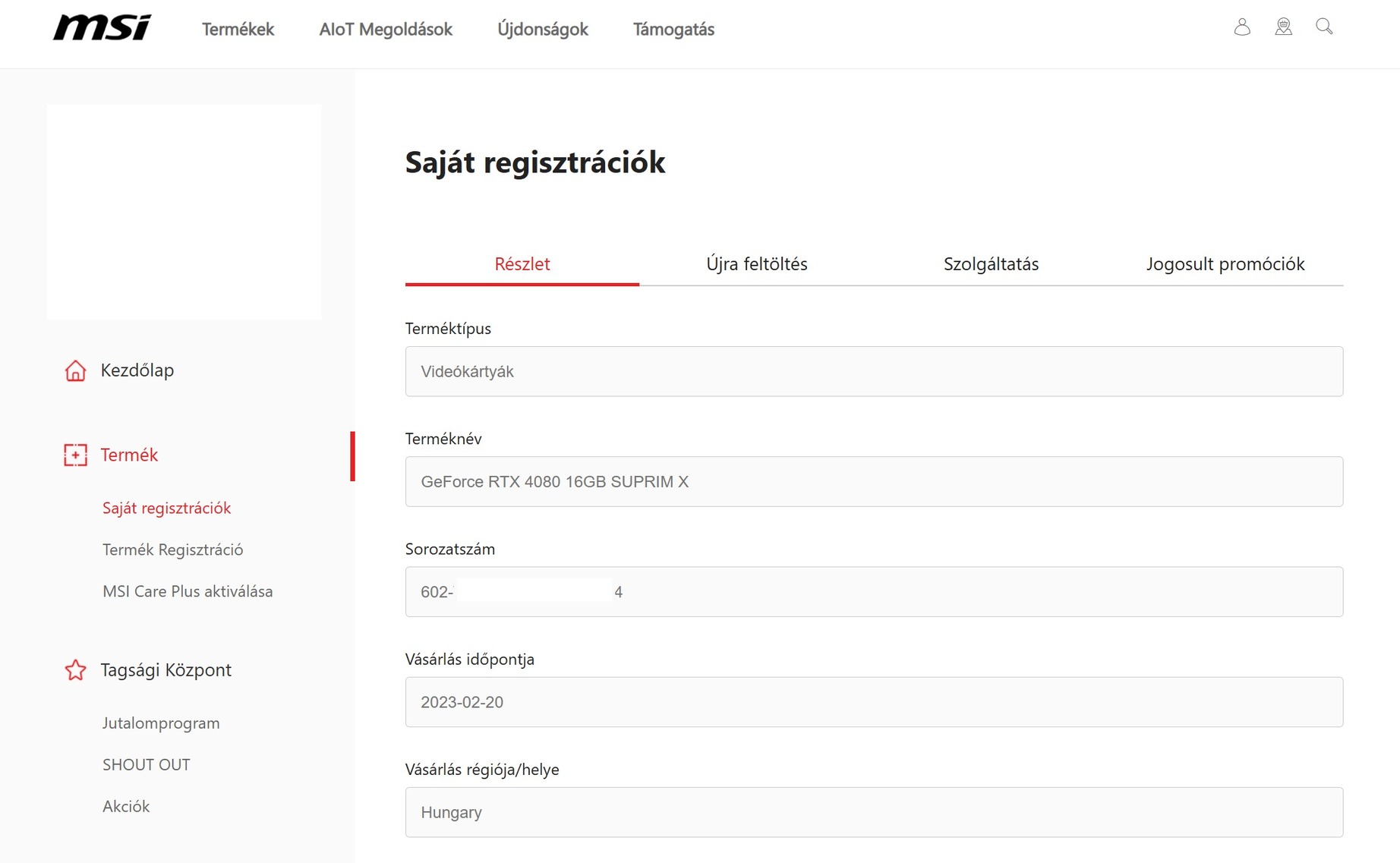Open the user account icon
1400x863 pixels.
pyautogui.click(x=1242, y=27)
